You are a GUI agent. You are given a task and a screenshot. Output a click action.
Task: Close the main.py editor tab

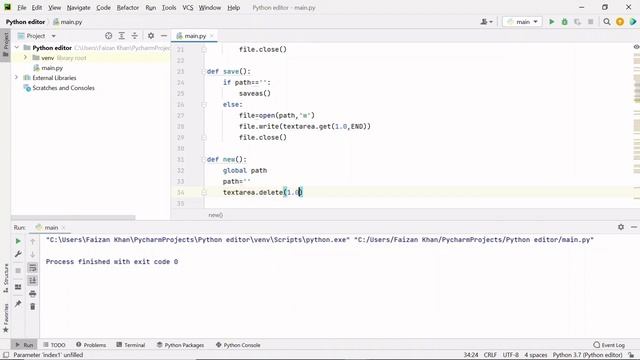212,36
